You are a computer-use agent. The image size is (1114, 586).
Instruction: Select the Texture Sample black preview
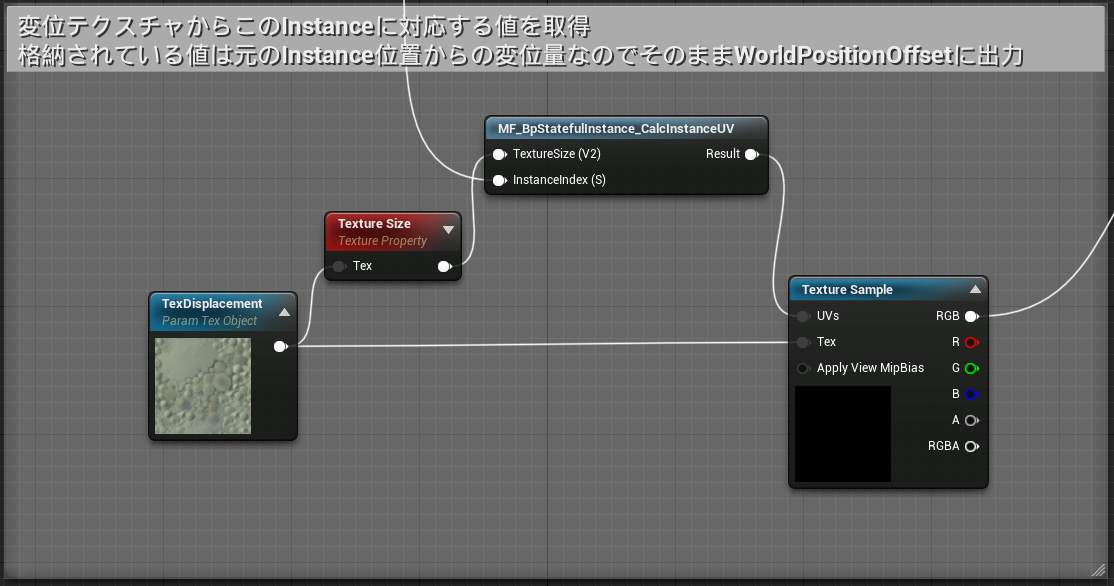(843, 434)
